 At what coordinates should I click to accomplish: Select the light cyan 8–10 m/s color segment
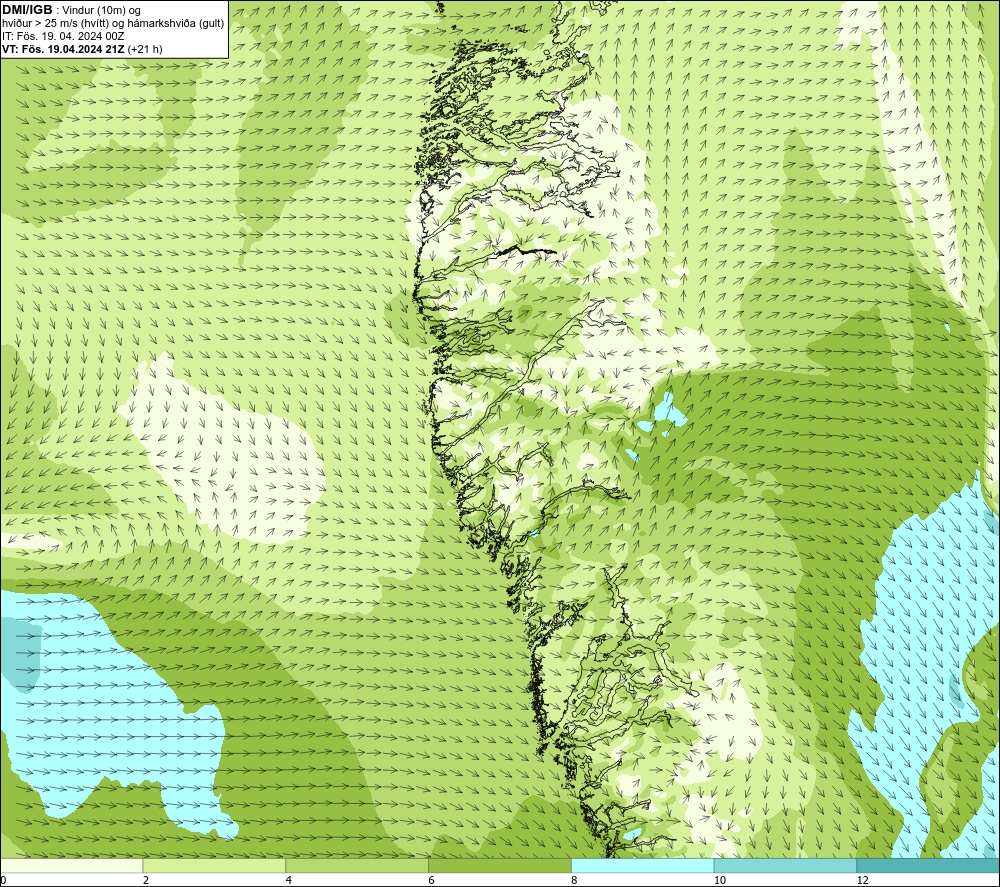pyautogui.click(x=643, y=865)
